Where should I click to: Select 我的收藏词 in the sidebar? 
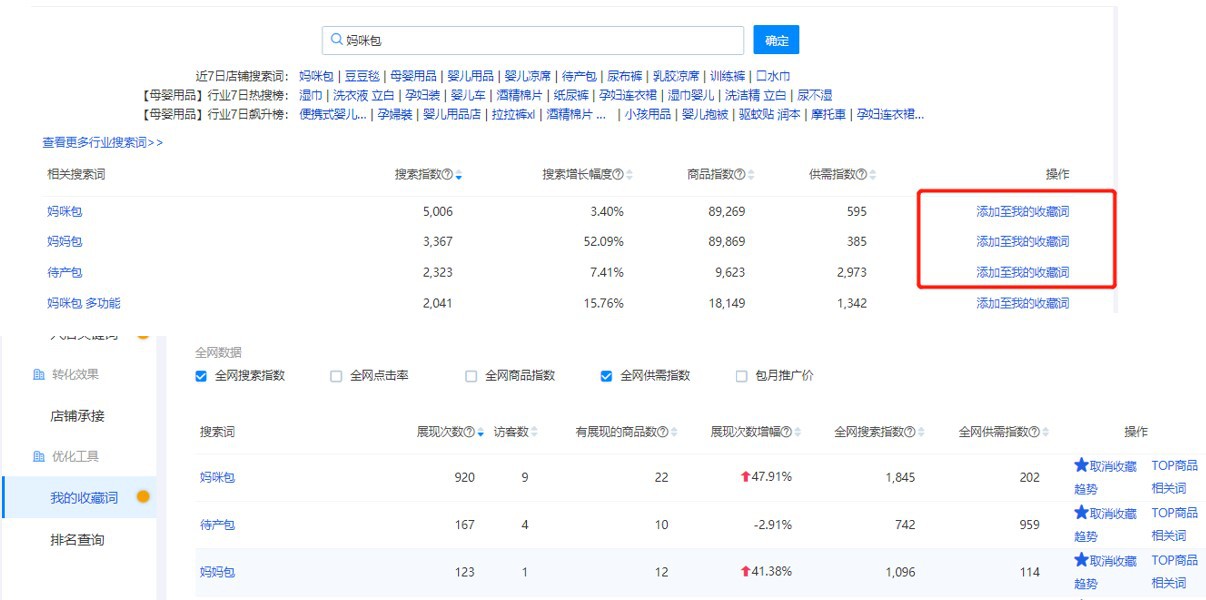[x=84, y=498]
